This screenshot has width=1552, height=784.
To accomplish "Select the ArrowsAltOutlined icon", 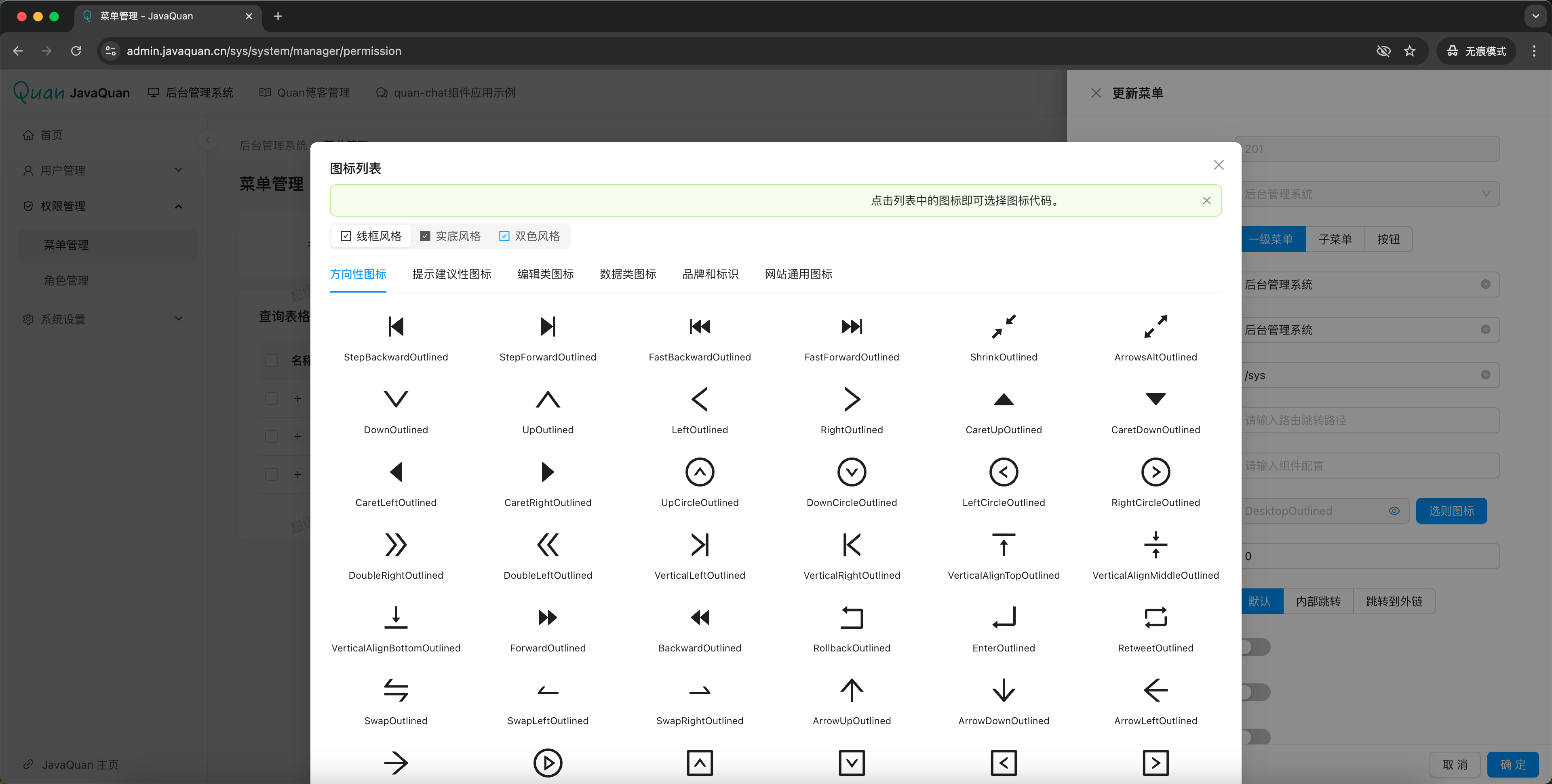I will point(1156,327).
